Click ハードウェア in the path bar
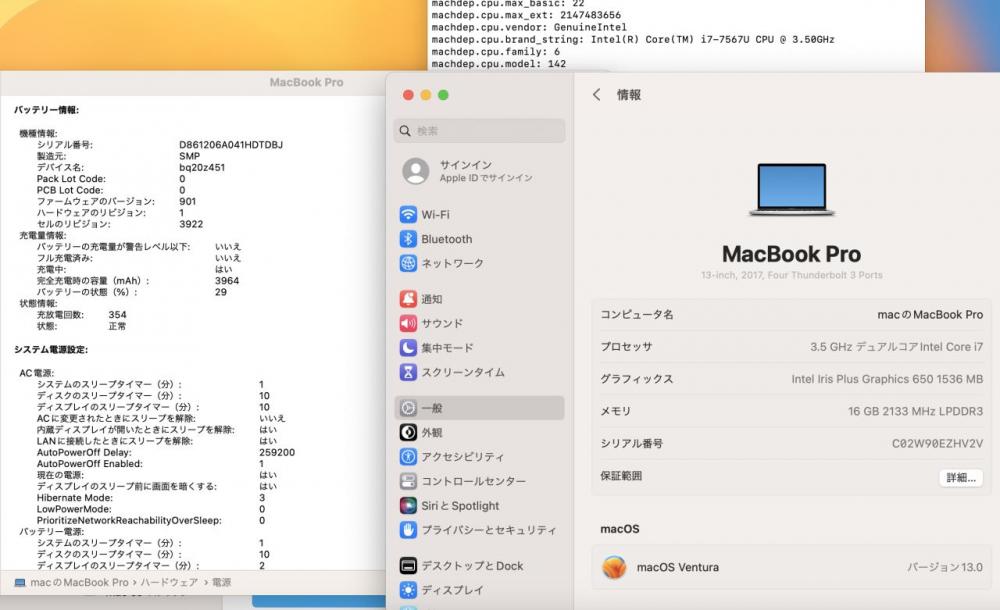1000x610 pixels. (169, 583)
